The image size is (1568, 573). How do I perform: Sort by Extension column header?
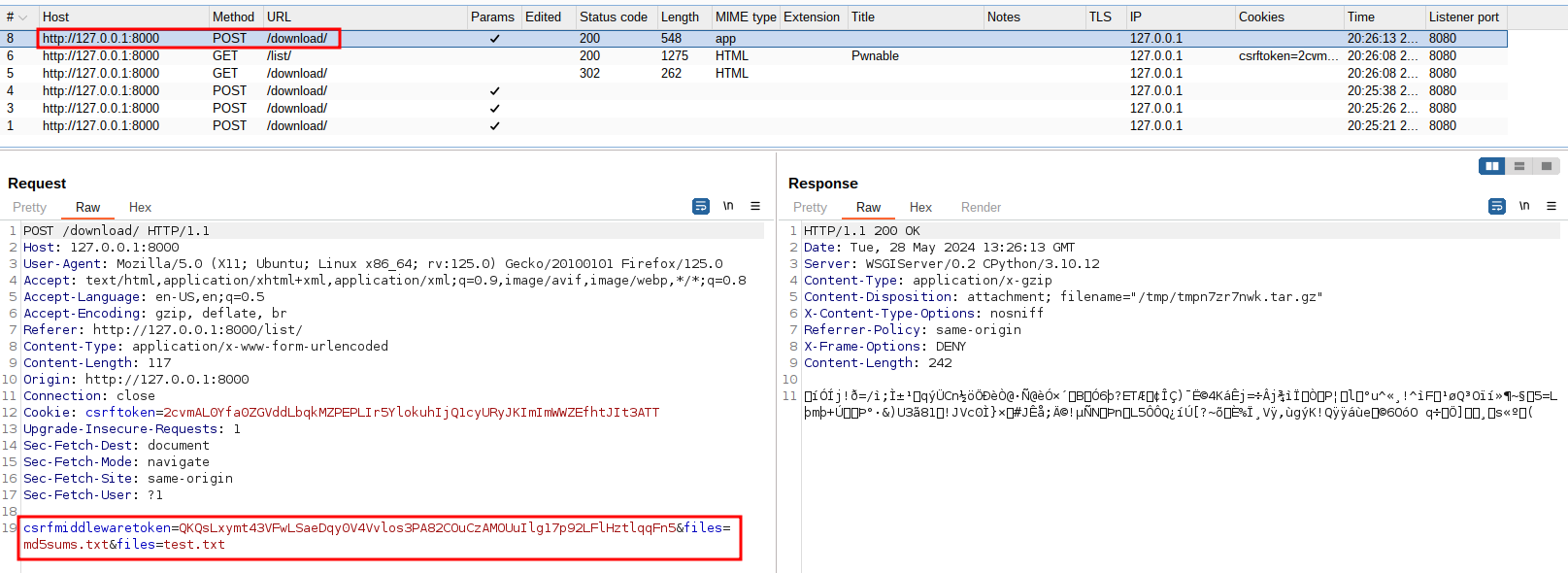[812, 17]
